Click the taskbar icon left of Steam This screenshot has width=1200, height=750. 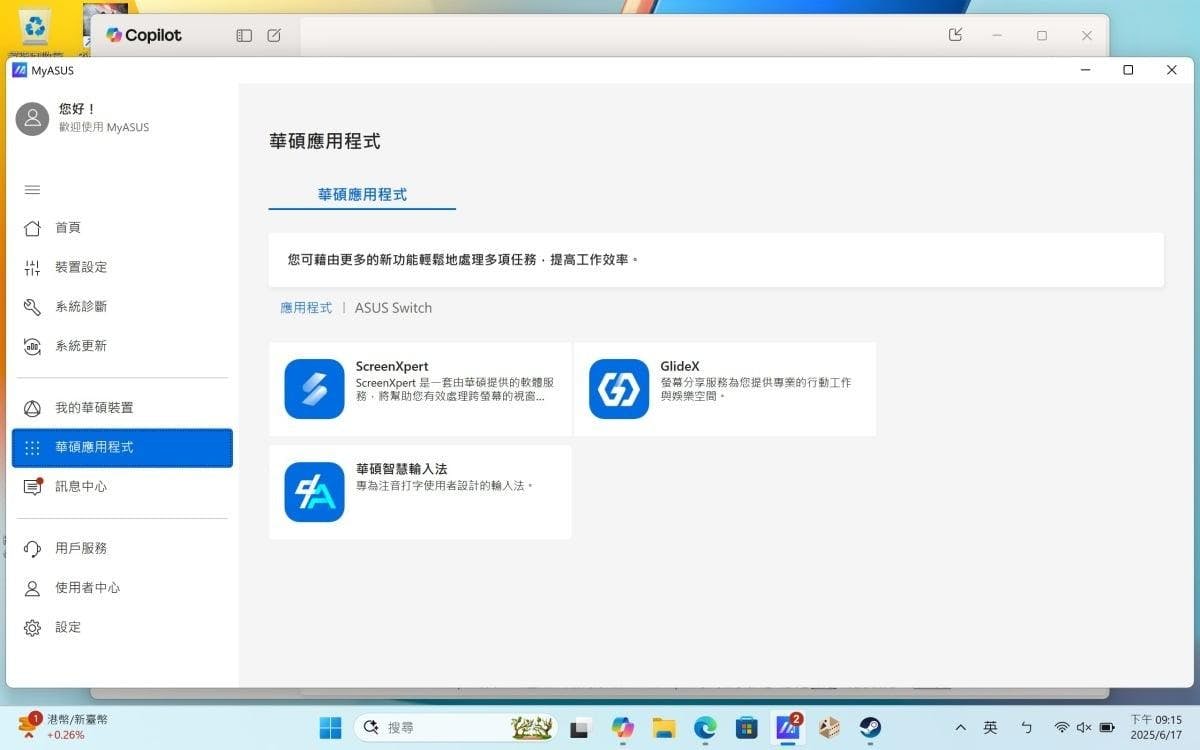pyautogui.click(x=829, y=728)
